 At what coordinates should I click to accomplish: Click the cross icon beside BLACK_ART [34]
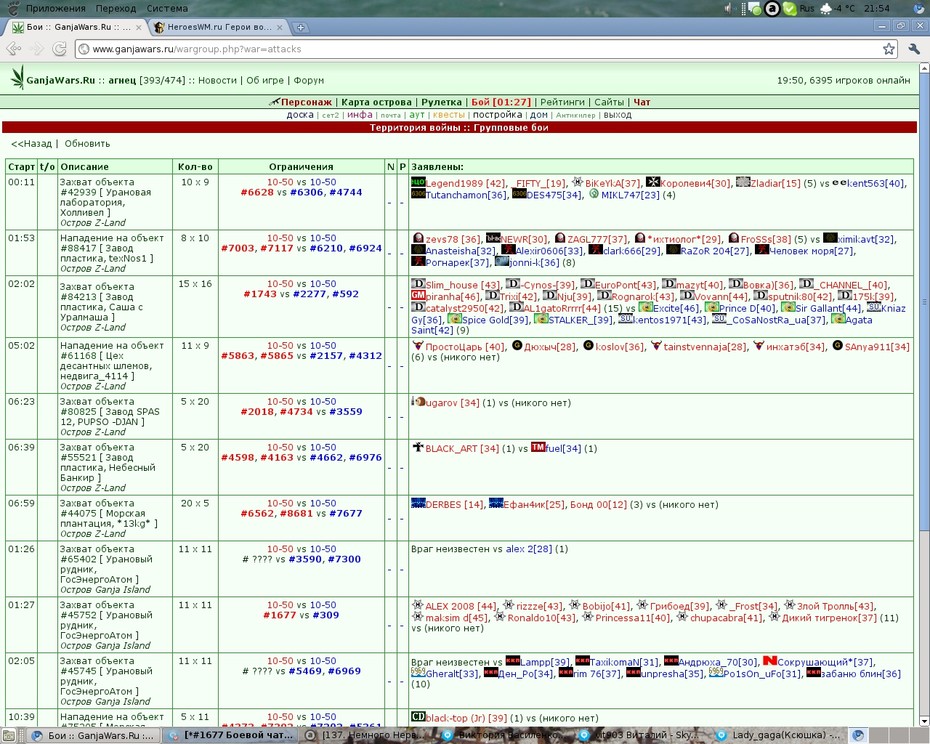(418, 447)
